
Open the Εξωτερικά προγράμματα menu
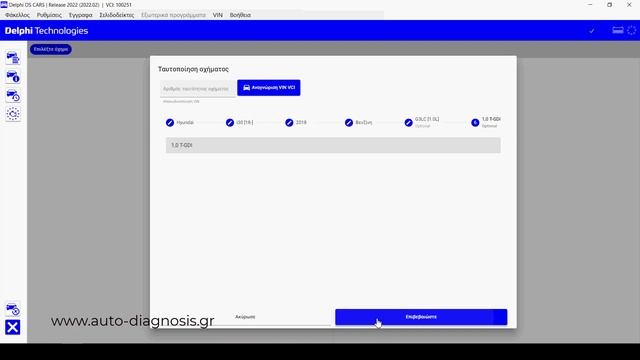(x=173, y=15)
